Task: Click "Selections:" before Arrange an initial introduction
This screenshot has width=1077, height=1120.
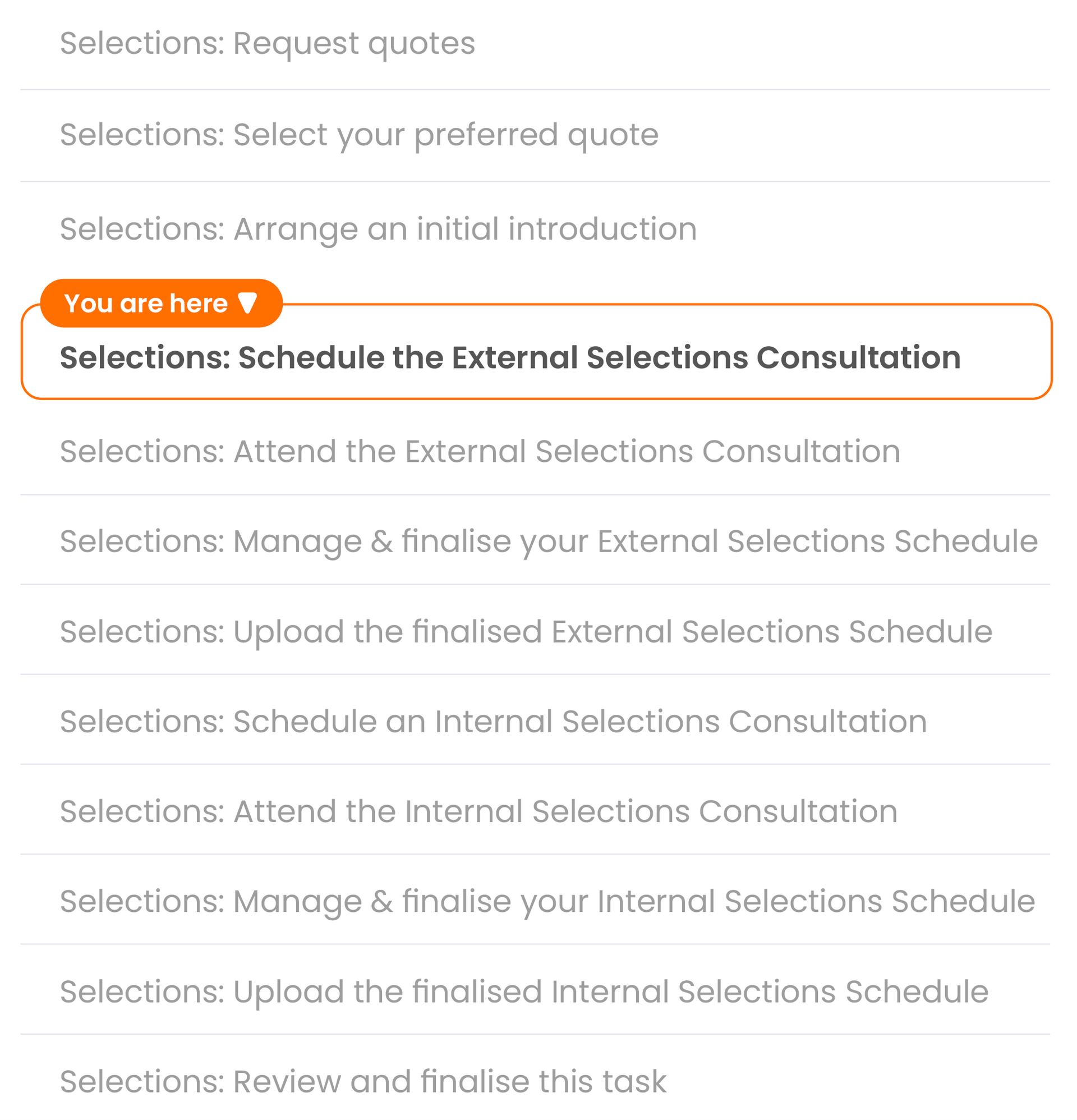Action: click(x=142, y=229)
